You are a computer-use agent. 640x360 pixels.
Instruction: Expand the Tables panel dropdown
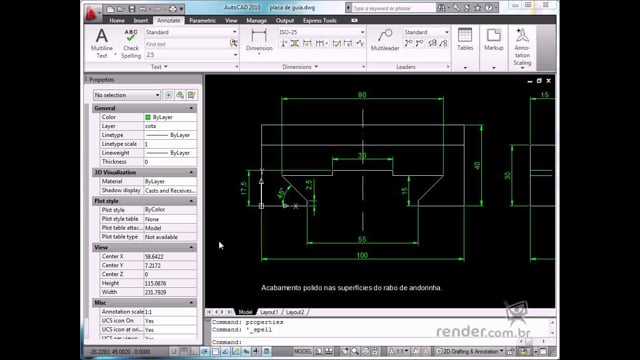pos(465,68)
